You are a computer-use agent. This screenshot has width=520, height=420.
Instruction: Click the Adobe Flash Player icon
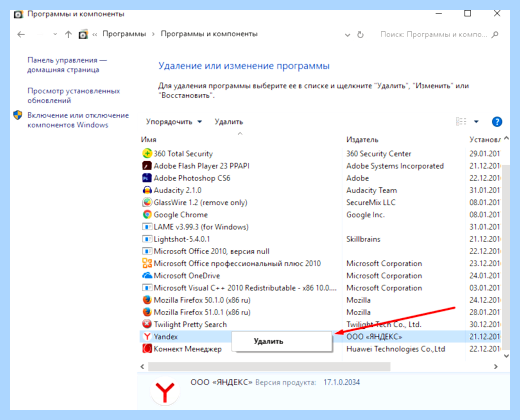[147, 166]
